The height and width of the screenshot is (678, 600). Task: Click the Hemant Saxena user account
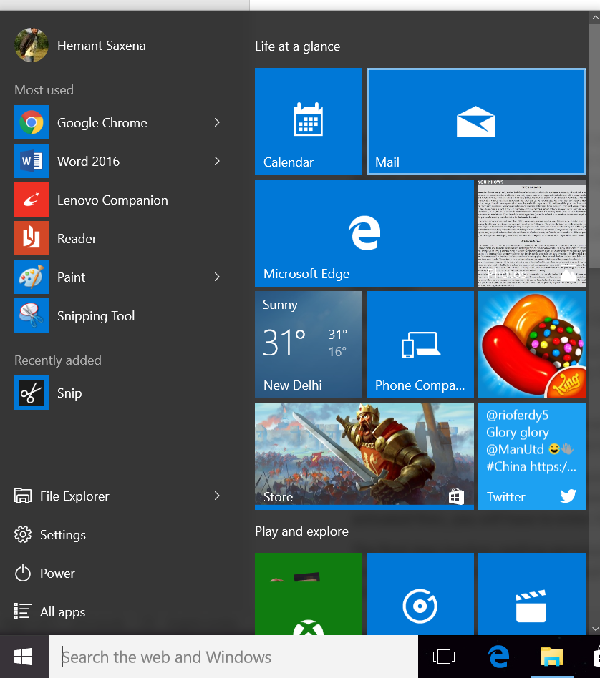click(x=80, y=45)
